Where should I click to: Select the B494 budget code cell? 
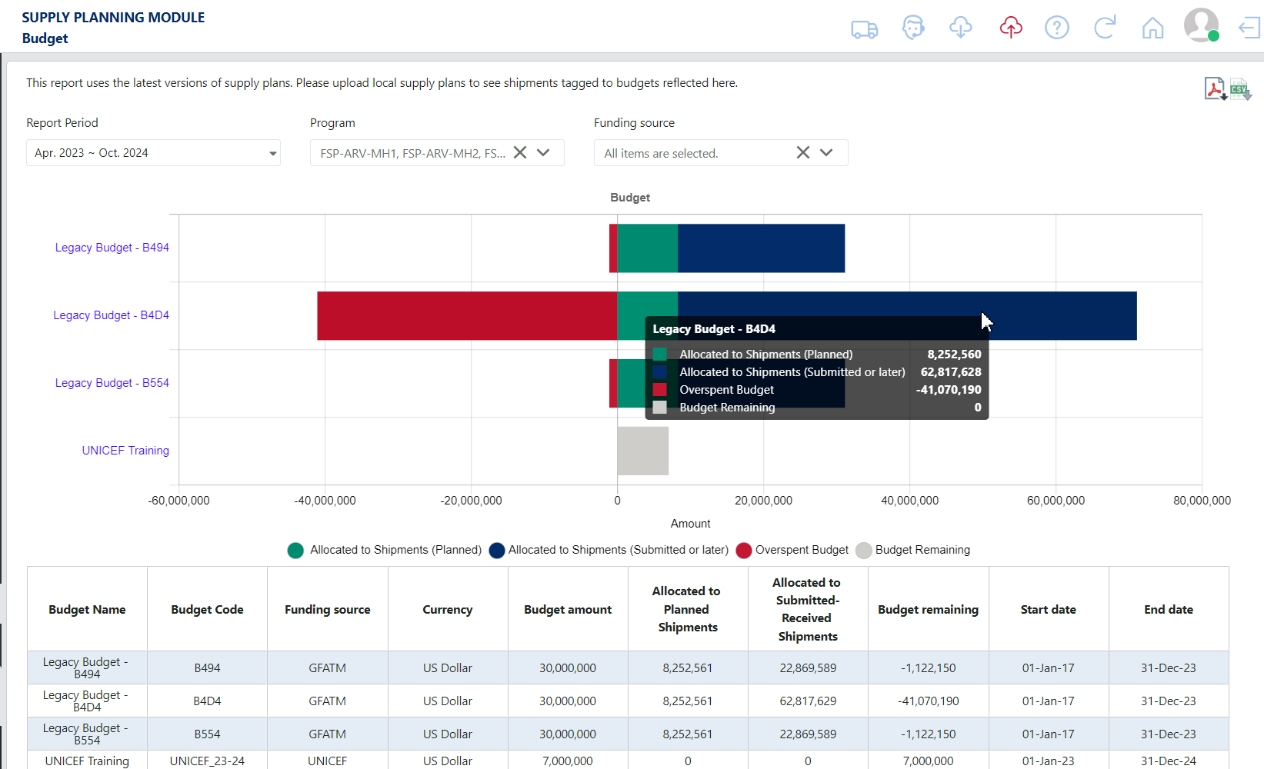coord(207,668)
